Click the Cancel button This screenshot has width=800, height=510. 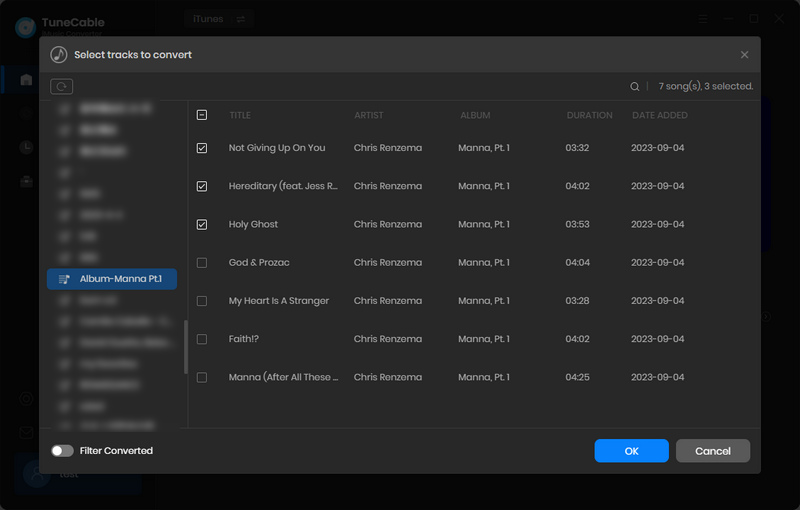[713, 451]
